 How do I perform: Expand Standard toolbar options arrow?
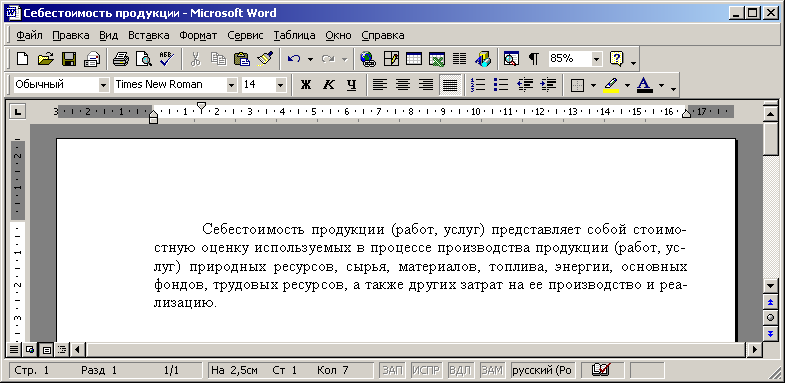[633, 63]
